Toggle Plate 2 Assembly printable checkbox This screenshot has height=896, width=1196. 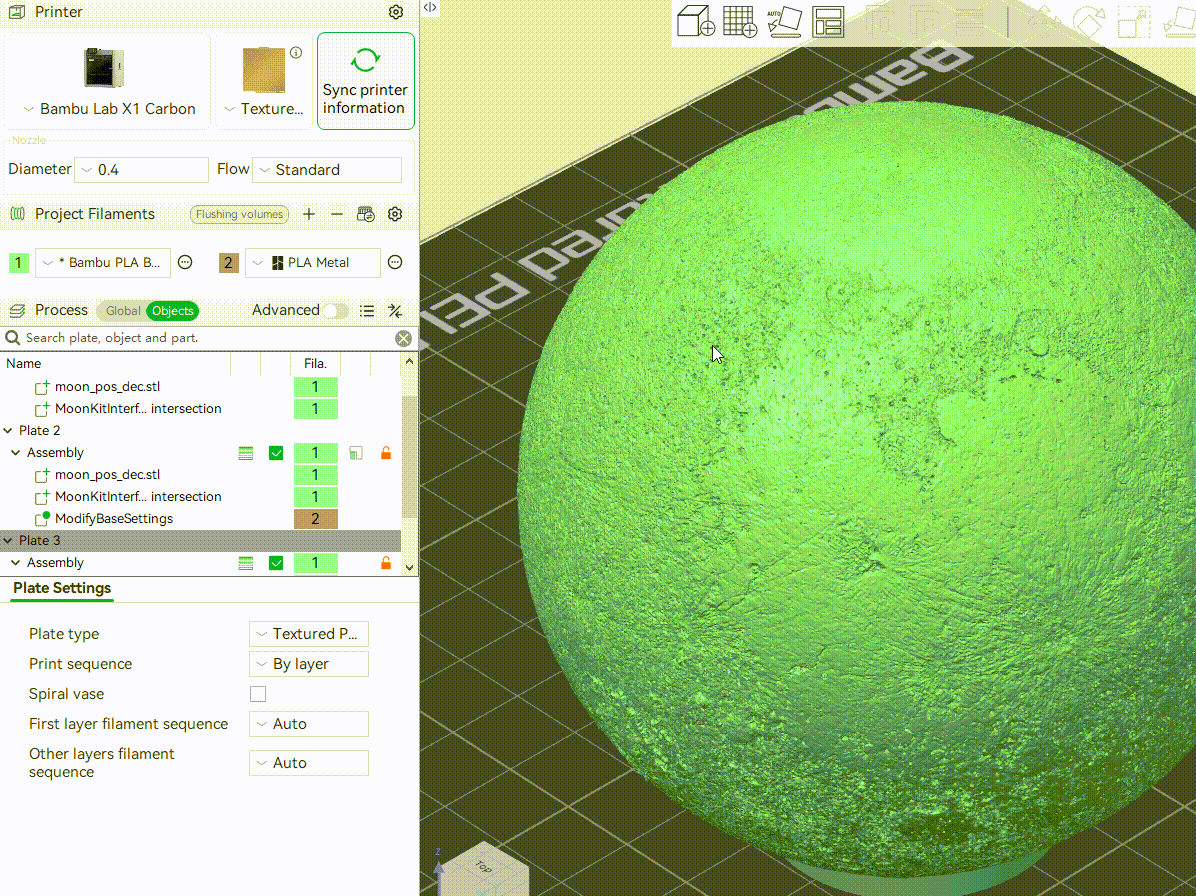pos(276,453)
